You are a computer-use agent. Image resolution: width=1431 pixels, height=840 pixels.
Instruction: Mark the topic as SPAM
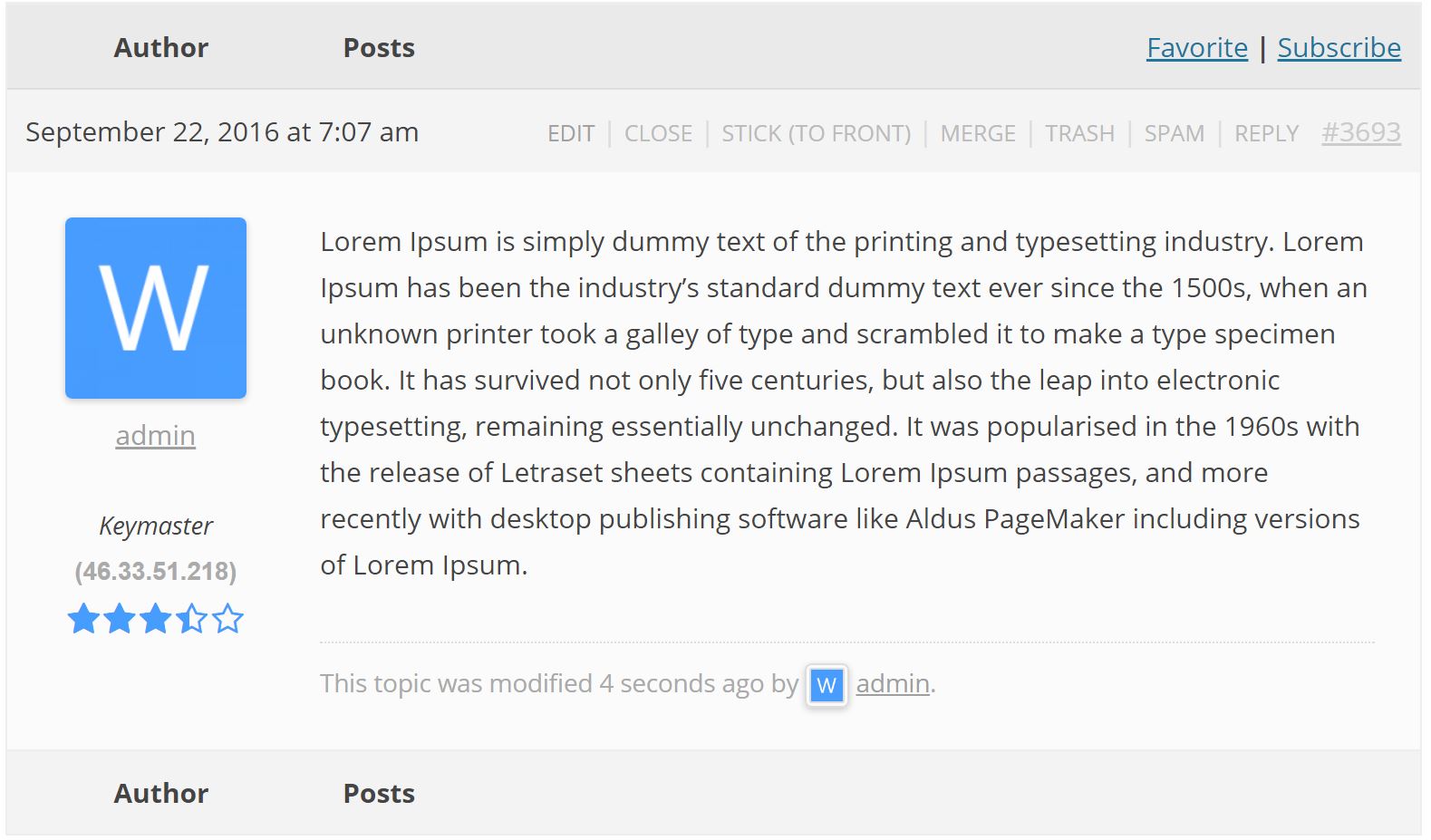pyautogui.click(x=1174, y=133)
